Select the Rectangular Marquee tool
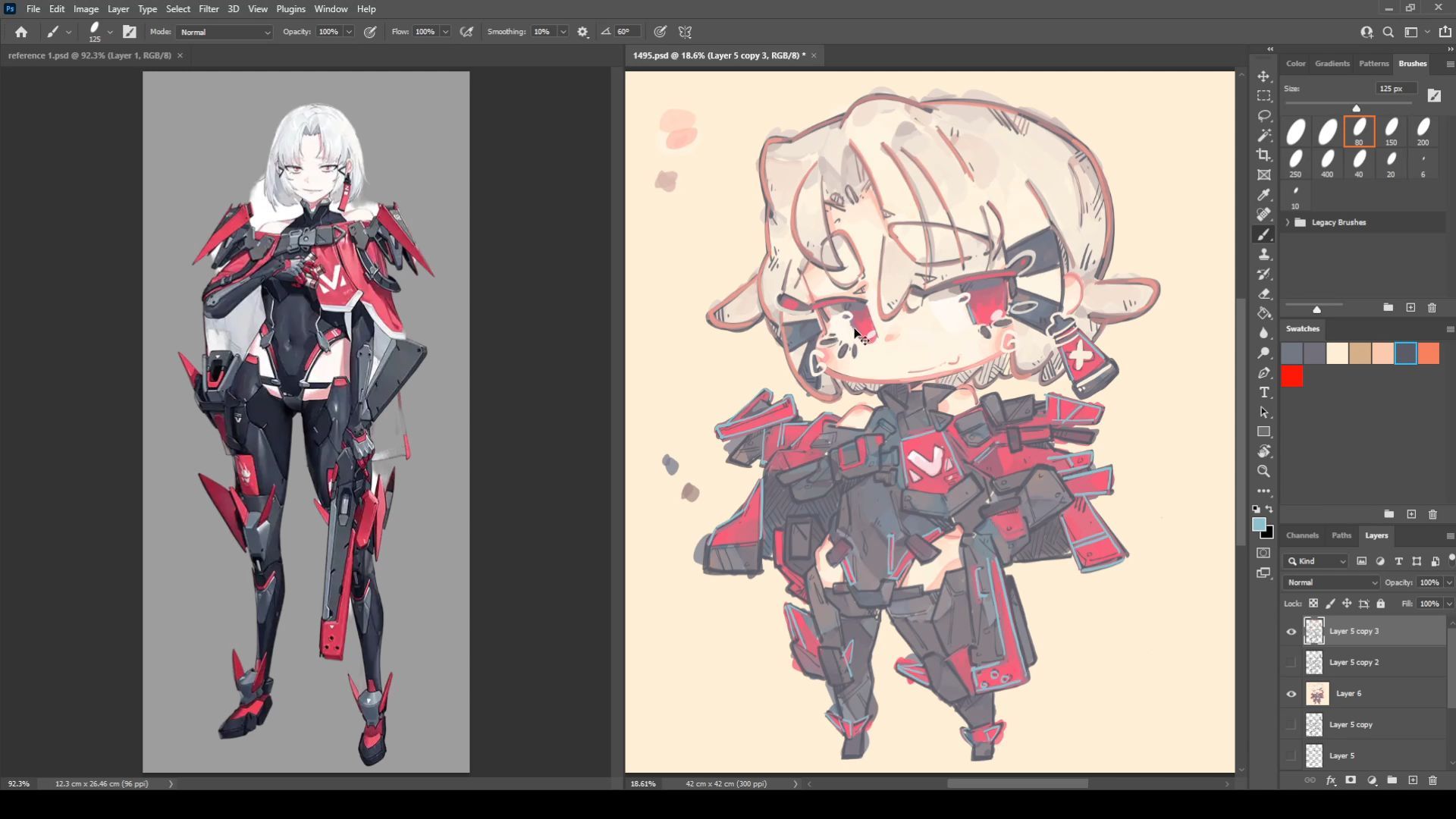The image size is (1456, 819). [x=1263, y=96]
